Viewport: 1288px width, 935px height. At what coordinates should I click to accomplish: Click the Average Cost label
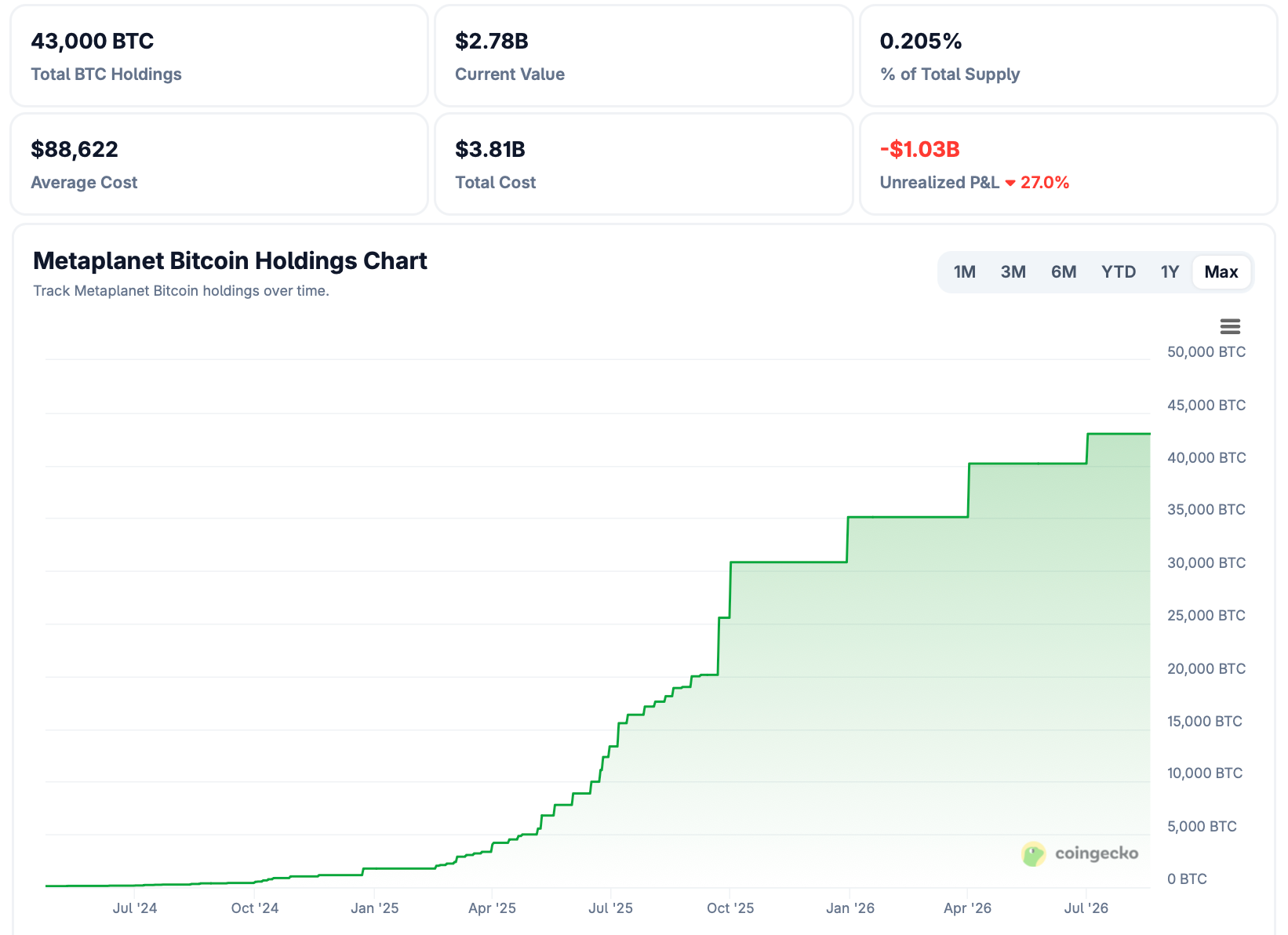[84, 183]
